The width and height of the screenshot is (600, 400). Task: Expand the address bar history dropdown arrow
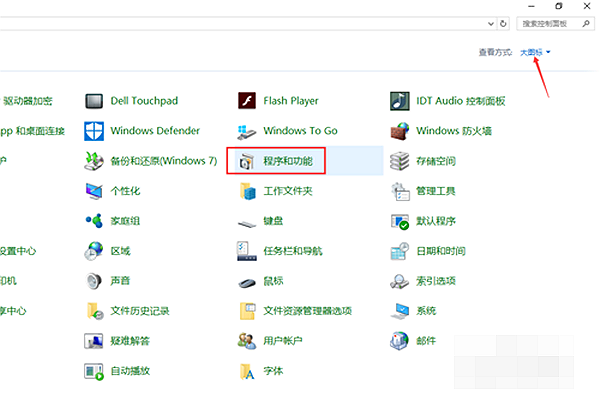pyautogui.click(x=491, y=24)
